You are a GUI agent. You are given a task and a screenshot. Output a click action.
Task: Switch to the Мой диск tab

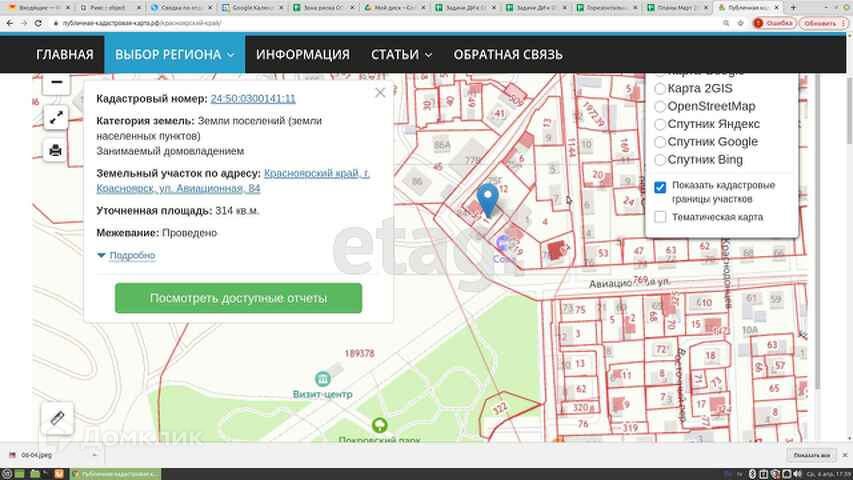[394, 8]
